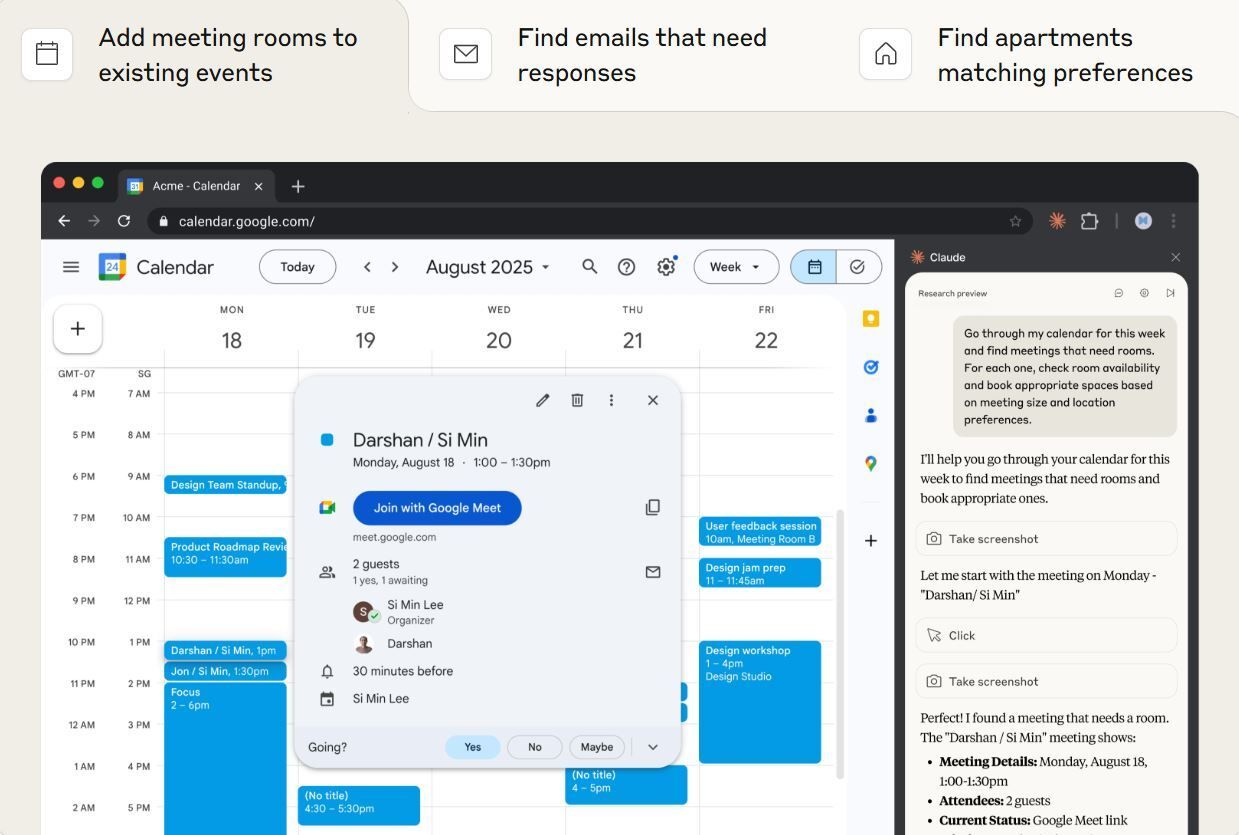
Task: RSVP Yes to the event
Action: click(x=473, y=747)
